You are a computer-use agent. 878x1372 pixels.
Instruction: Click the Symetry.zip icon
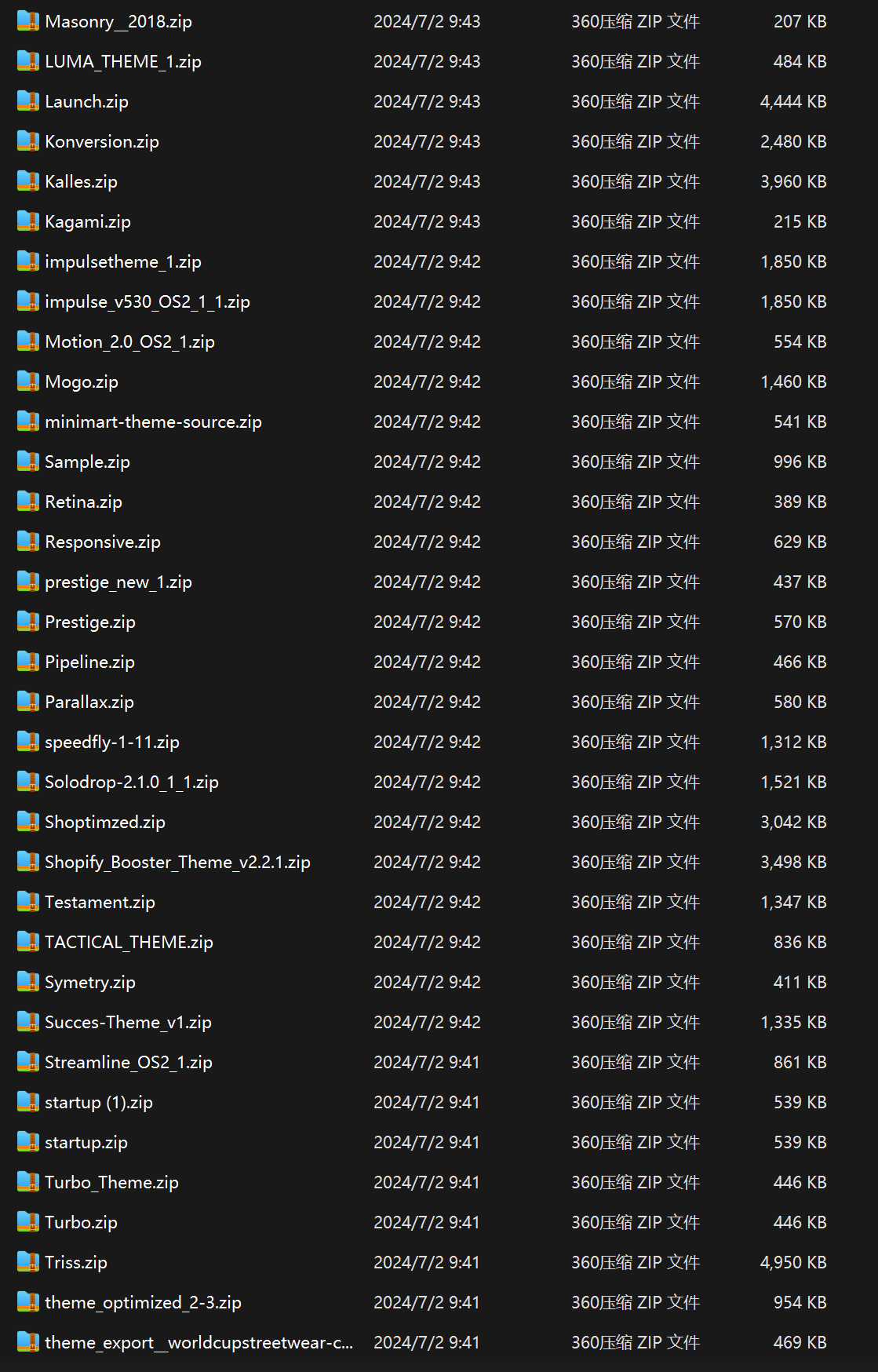pyautogui.click(x=28, y=982)
